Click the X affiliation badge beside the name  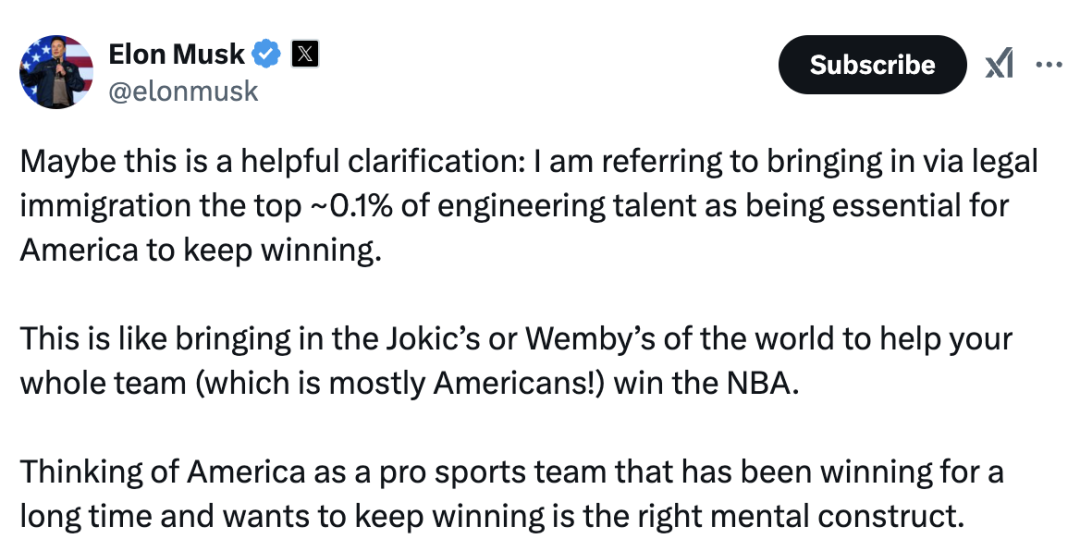(304, 55)
